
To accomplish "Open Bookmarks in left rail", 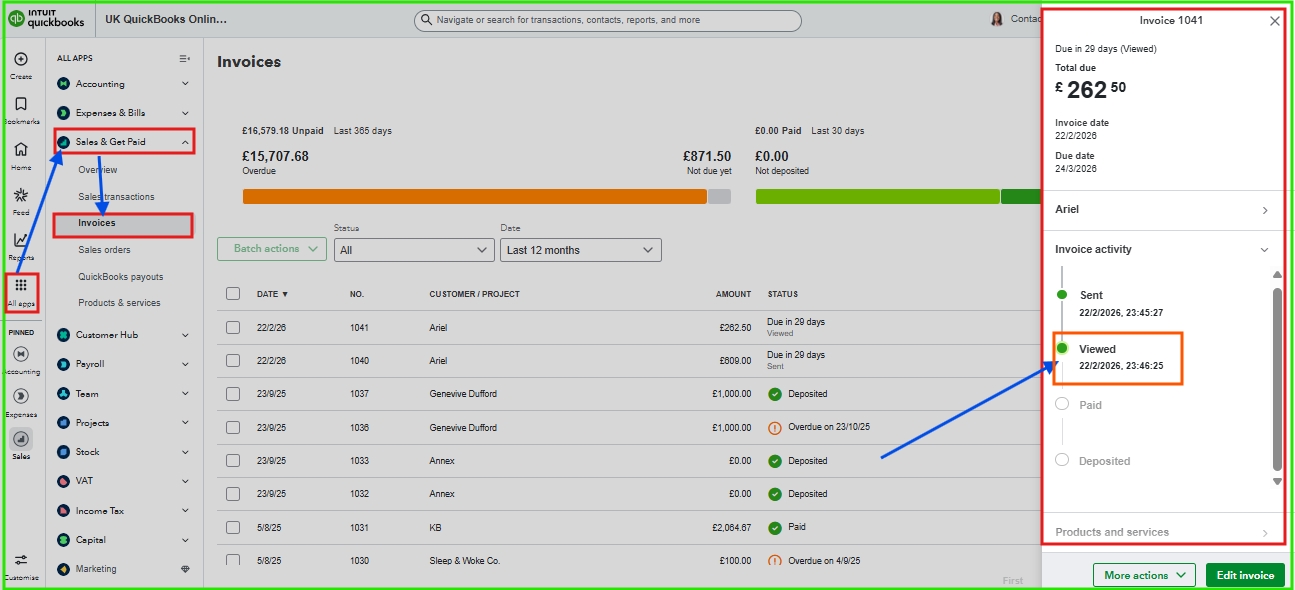I will (x=21, y=104).
